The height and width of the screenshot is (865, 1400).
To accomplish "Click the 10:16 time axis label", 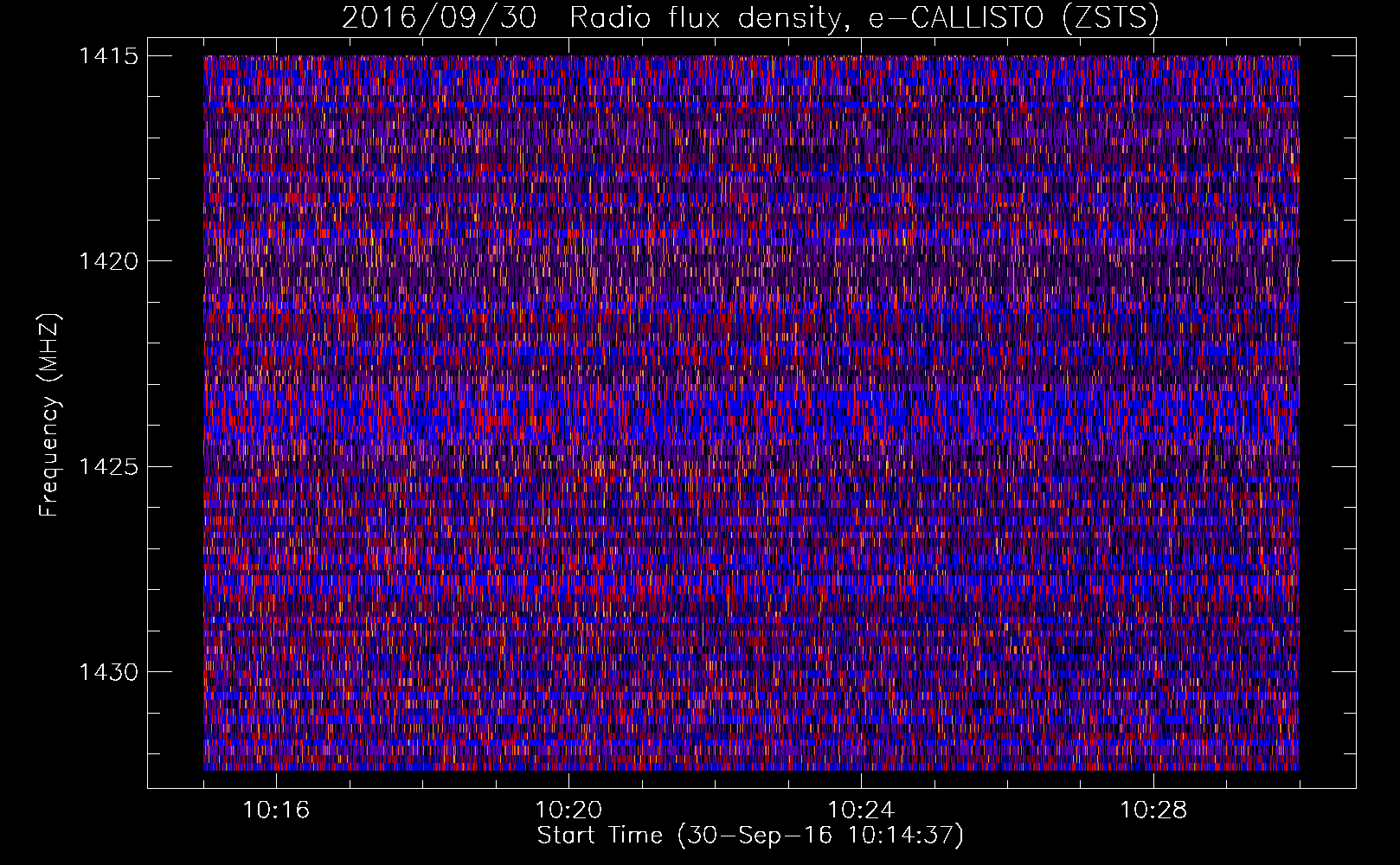I will coord(276,811).
